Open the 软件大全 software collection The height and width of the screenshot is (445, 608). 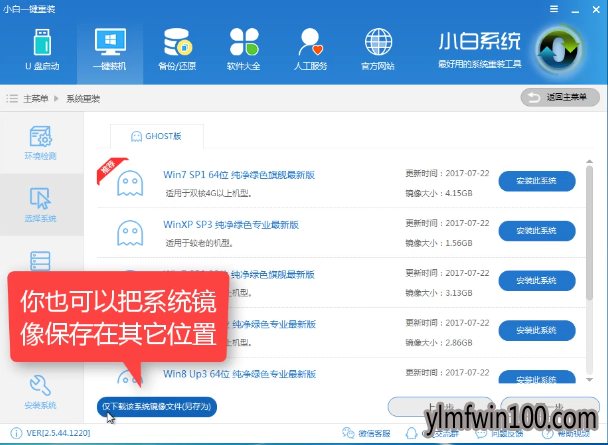[x=244, y=50]
